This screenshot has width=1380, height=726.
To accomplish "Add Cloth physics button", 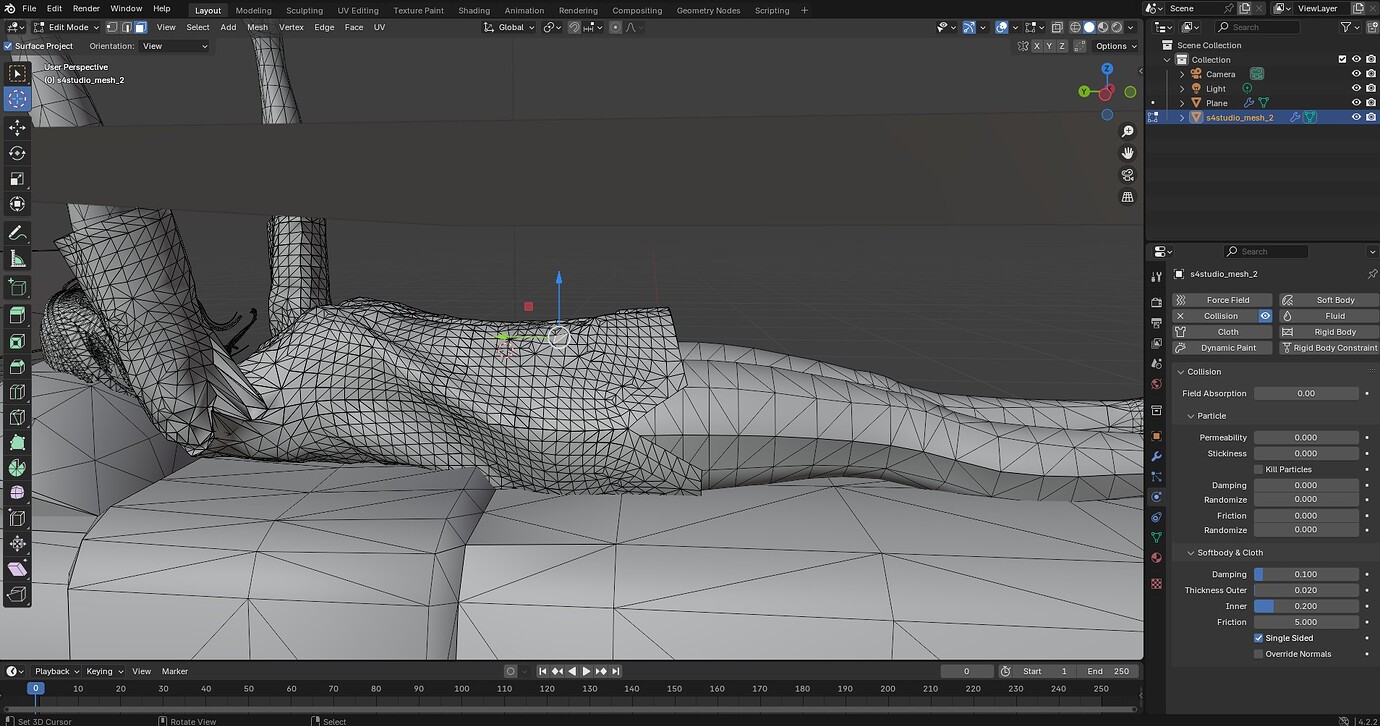I will [x=1222, y=332].
